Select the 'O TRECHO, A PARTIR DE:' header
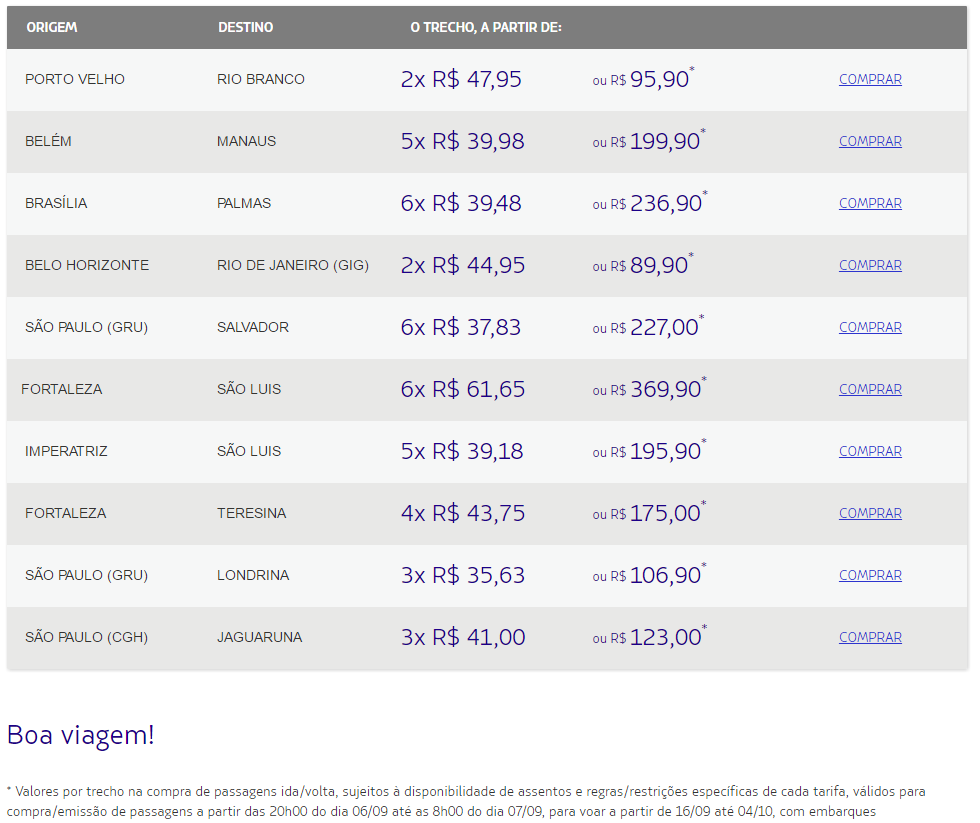 (486, 27)
